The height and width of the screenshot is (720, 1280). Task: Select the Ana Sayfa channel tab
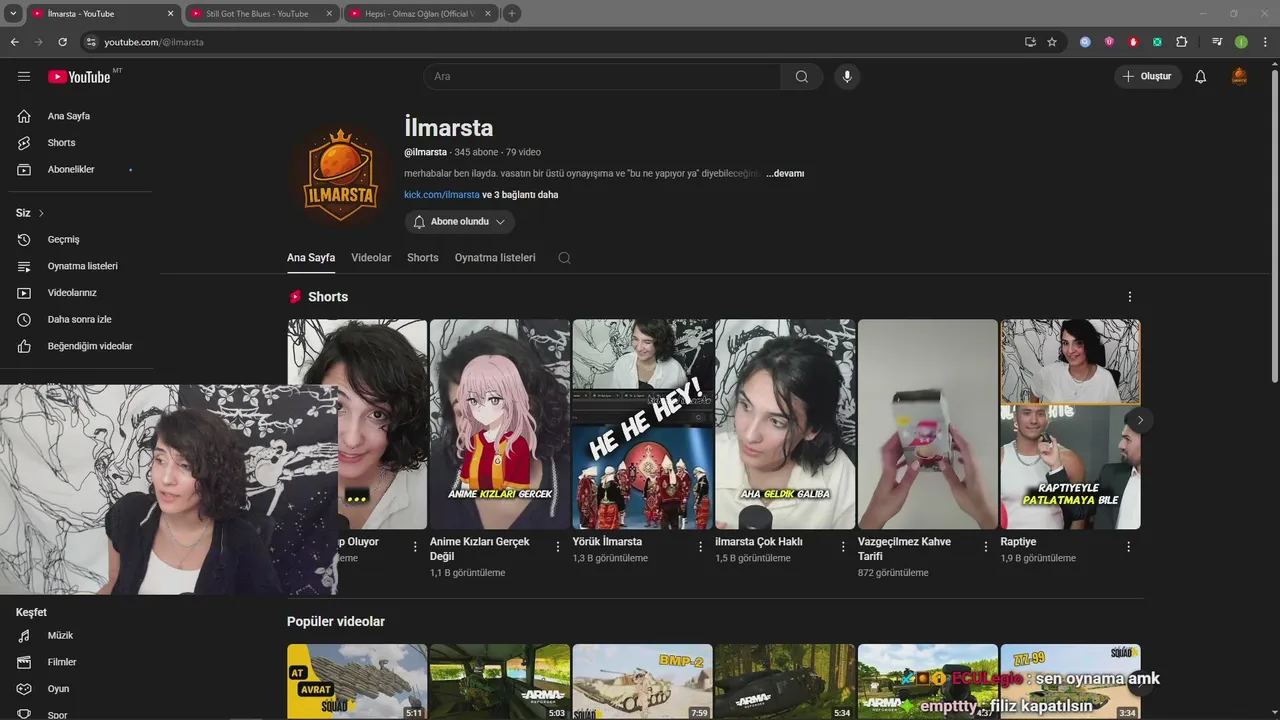pos(311,258)
